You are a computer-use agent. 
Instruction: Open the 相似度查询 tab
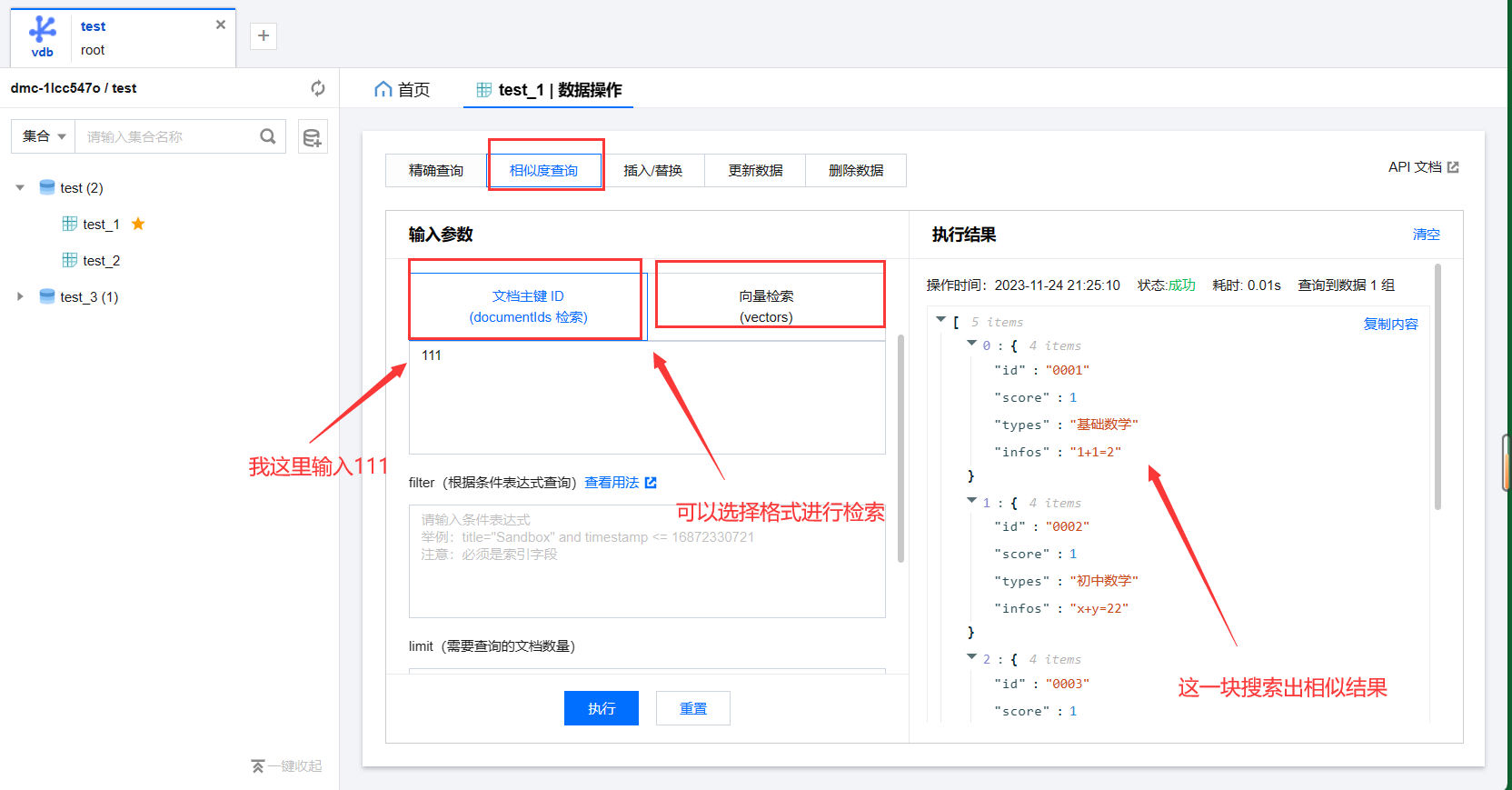pyautogui.click(x=543, y=170)
